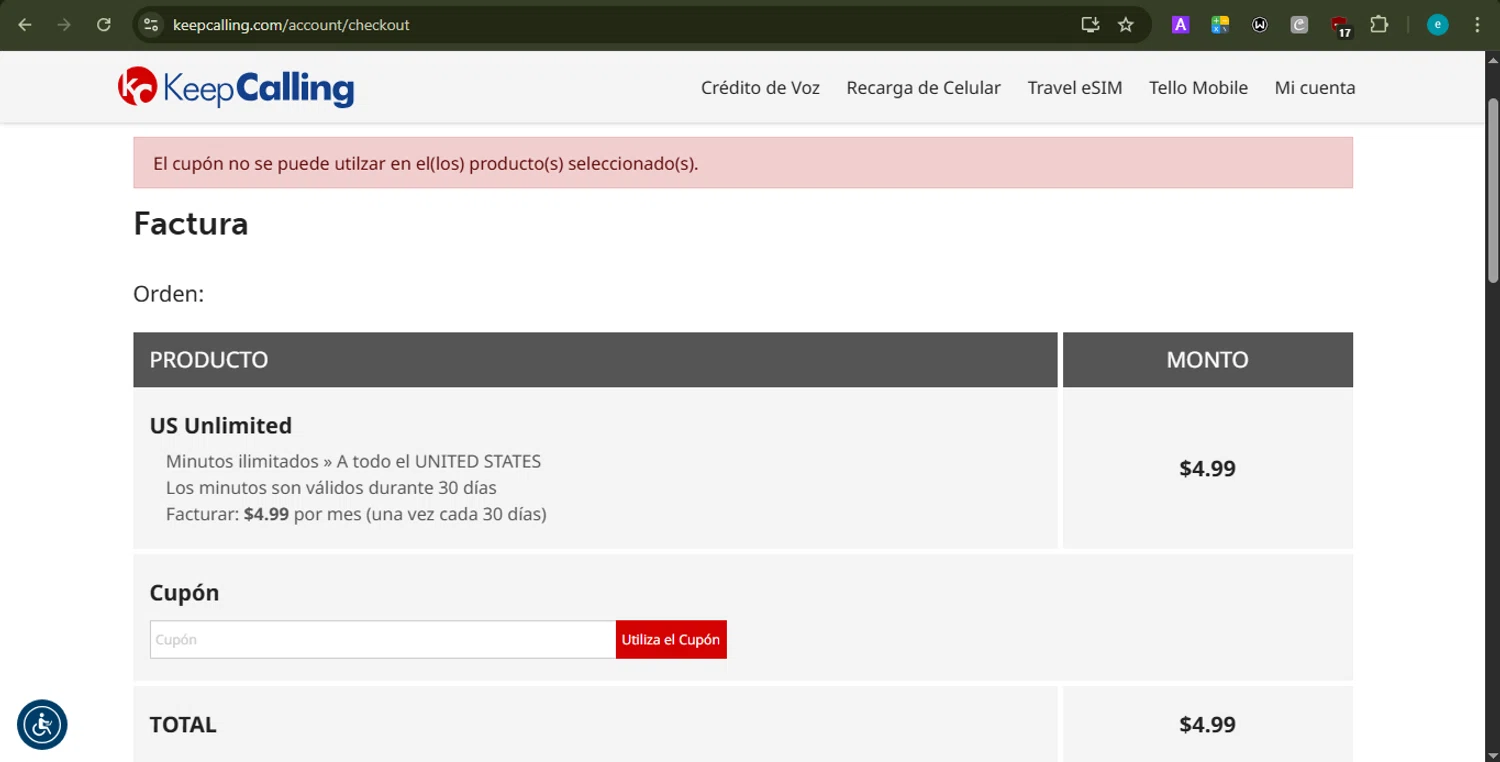Open the accessibility widget icon
1500x762 pixels.
pyautogui.click(x=42, y=725)
